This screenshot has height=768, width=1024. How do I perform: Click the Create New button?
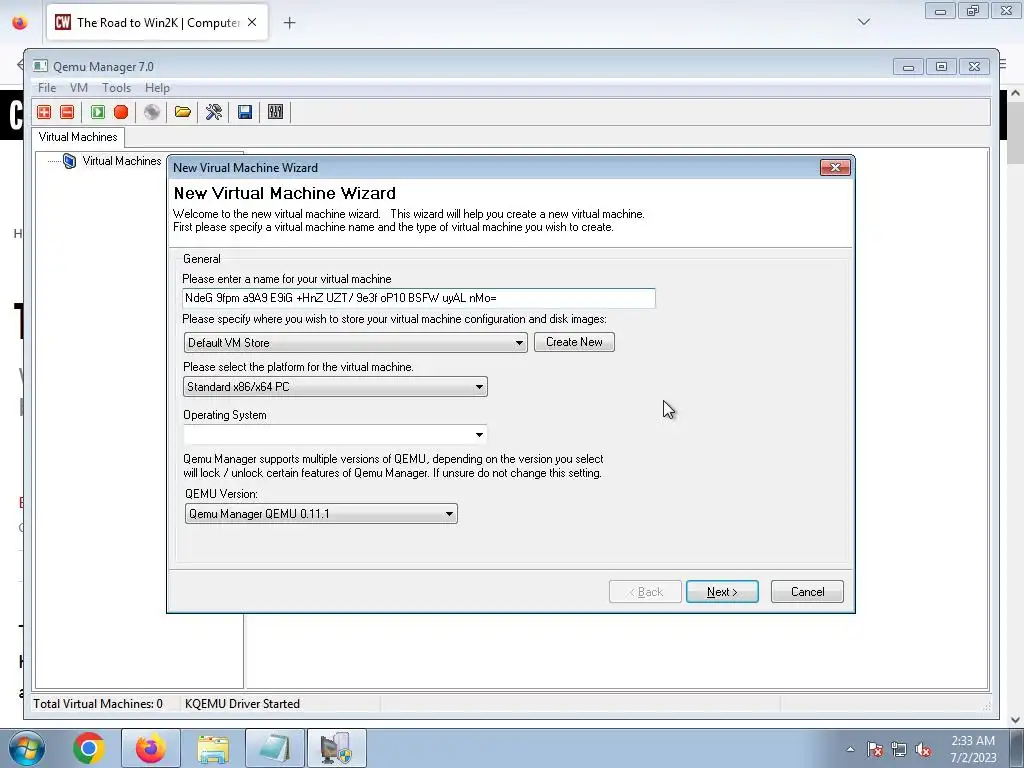574,342
